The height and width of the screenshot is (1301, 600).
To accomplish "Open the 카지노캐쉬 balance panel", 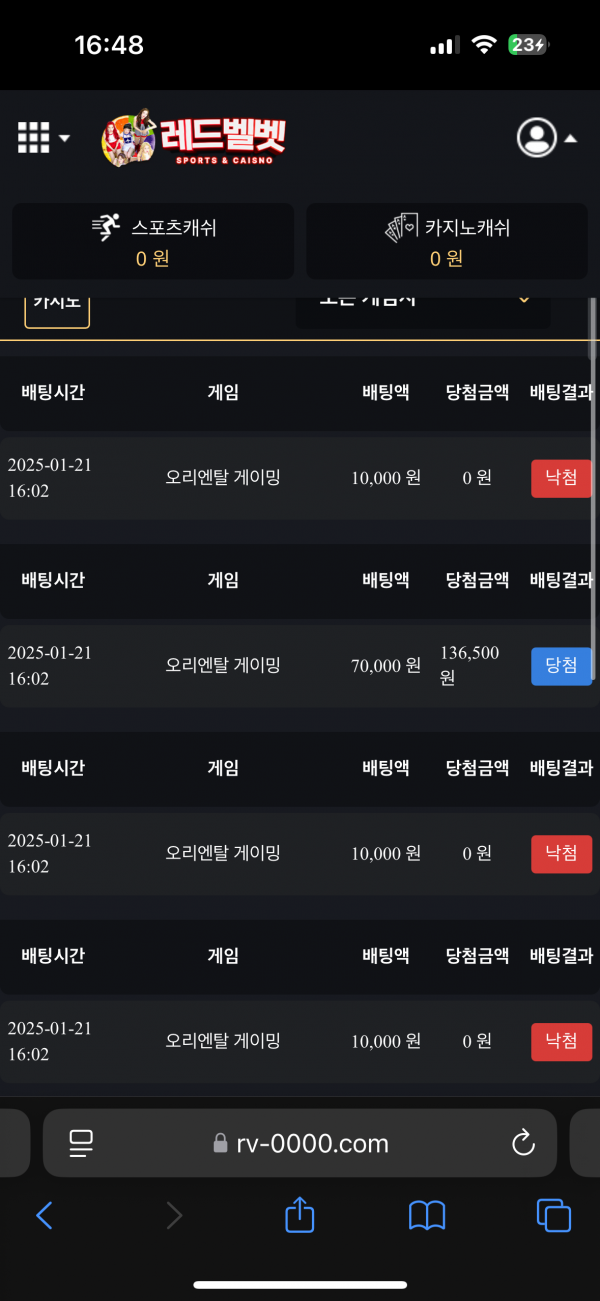I will point(447,241).
